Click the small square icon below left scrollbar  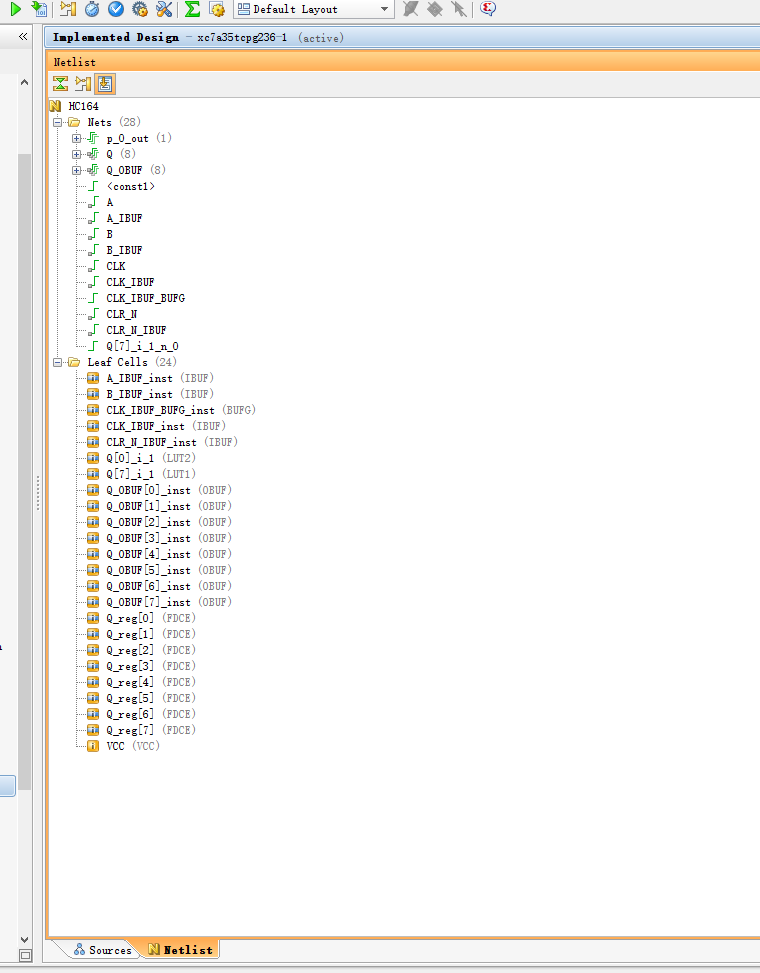(x=25, y=956)
